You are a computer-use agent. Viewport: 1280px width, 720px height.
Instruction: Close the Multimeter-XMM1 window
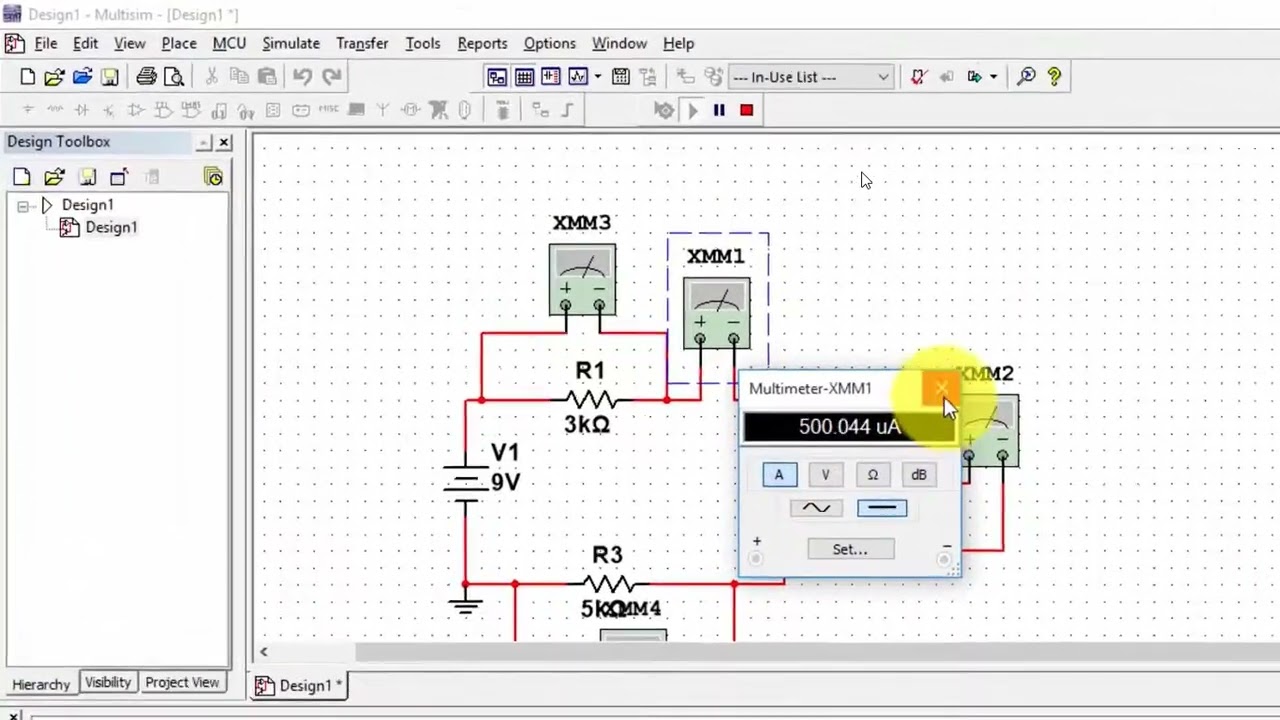coord(941,388)
